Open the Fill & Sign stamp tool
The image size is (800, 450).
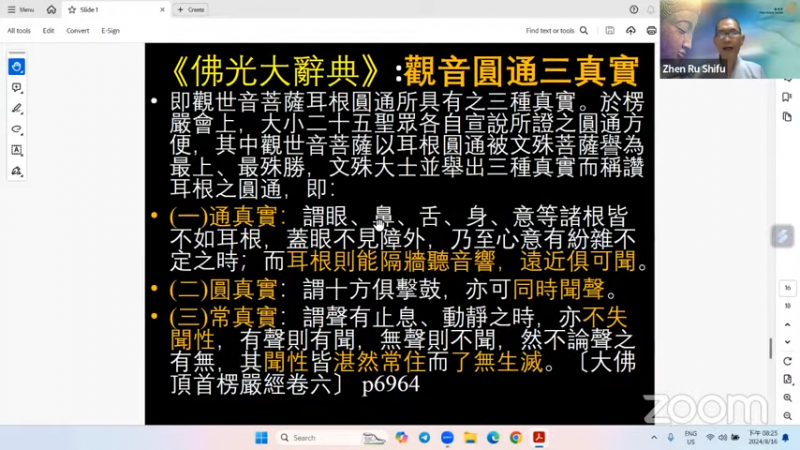click(17, 171)
